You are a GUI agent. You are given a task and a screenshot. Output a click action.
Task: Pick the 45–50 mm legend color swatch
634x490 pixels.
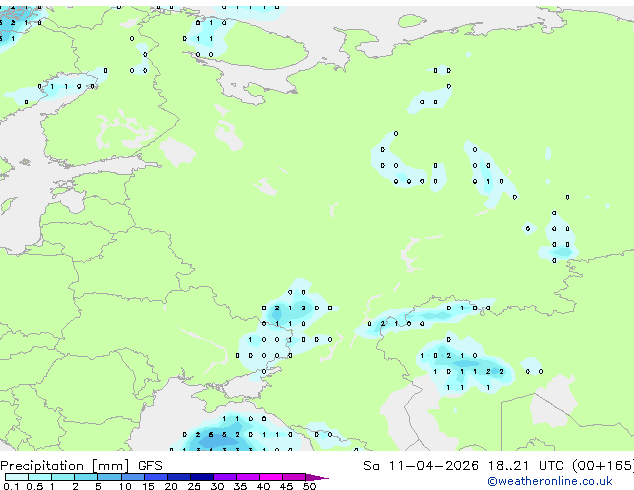(x=294, y=477)
